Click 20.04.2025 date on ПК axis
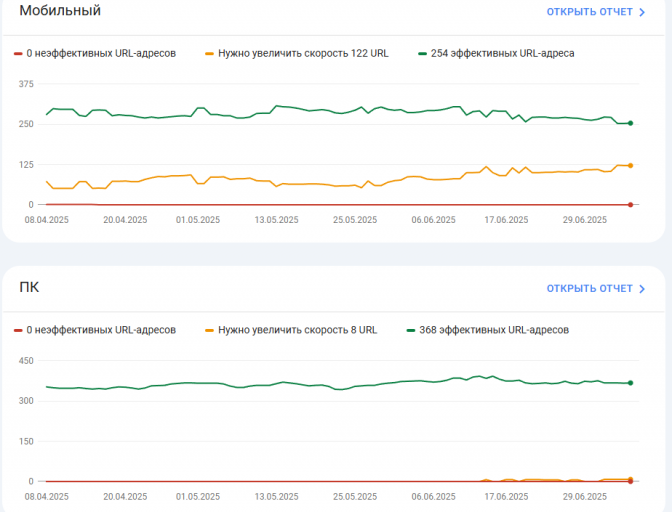Image resolution: width=672 pixels, height=512 pixels. (x=125, y=497)
